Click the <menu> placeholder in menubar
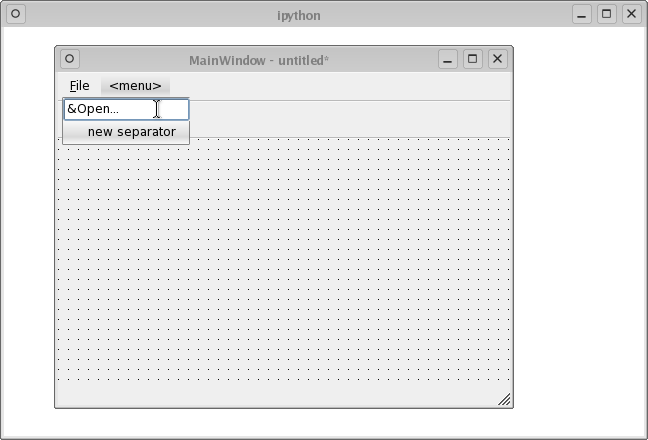This screenshot has width=648, height=440. (x=135, y=86)
